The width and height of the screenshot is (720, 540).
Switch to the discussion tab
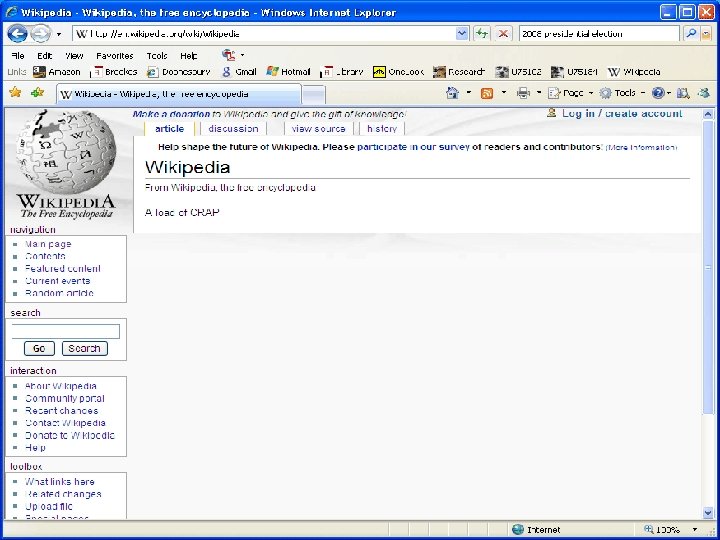[233, 129]
